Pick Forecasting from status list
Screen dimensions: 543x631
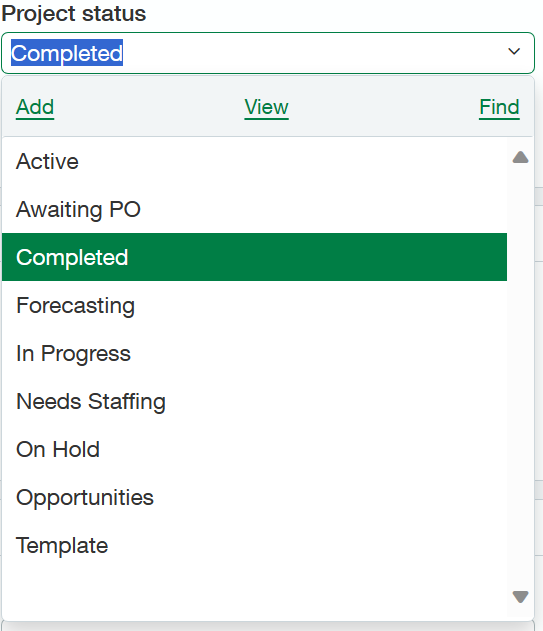[x=254, y=305]
